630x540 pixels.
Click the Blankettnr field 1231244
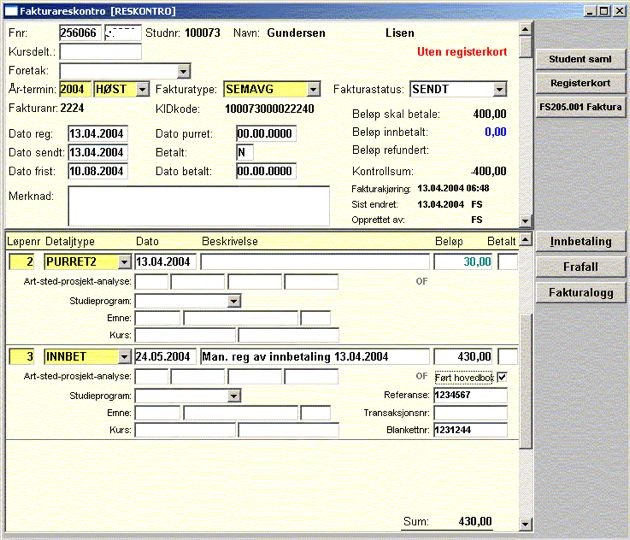470,430
